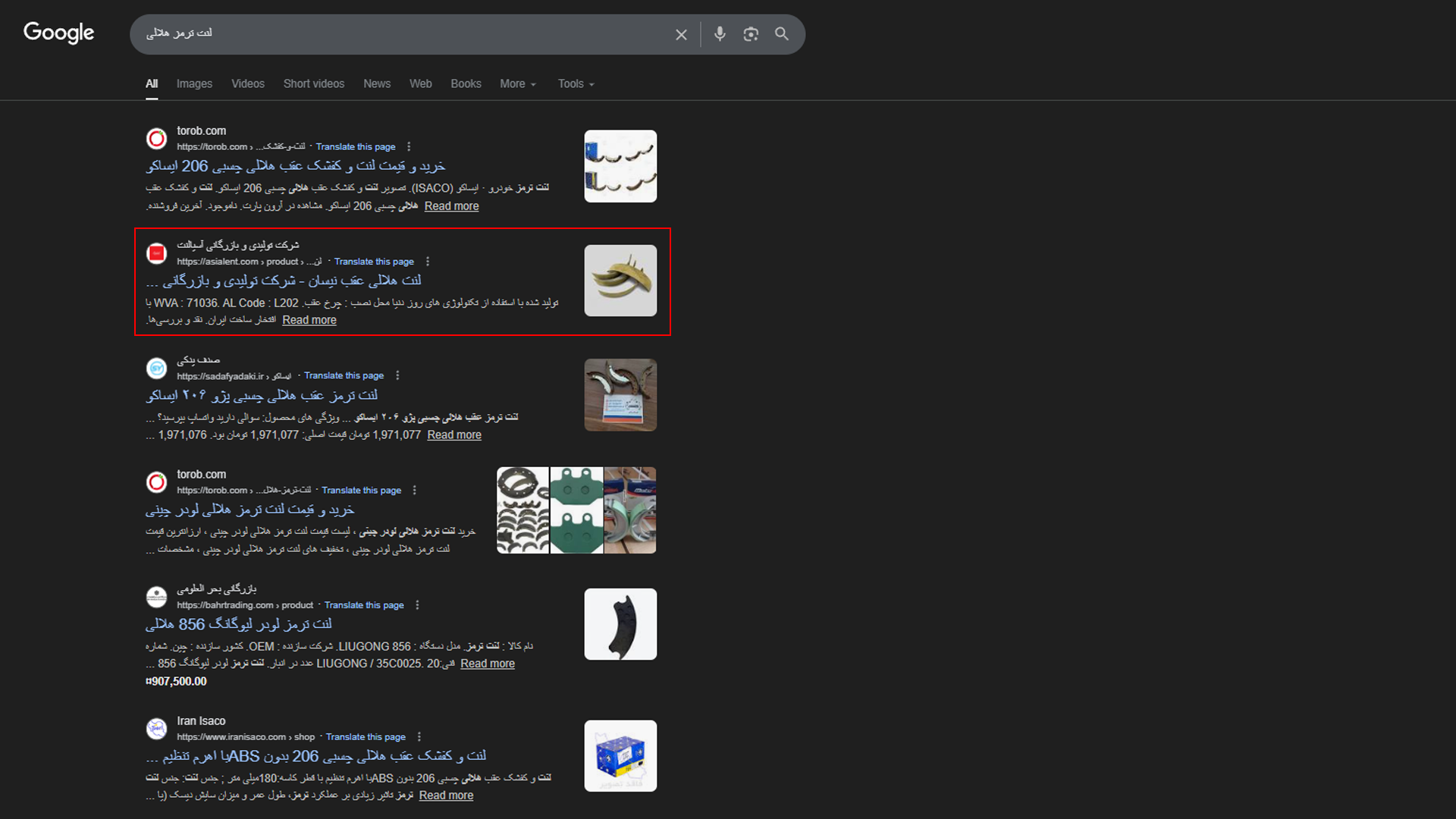Expand the More dropdown menu

[x=518, y=83]
